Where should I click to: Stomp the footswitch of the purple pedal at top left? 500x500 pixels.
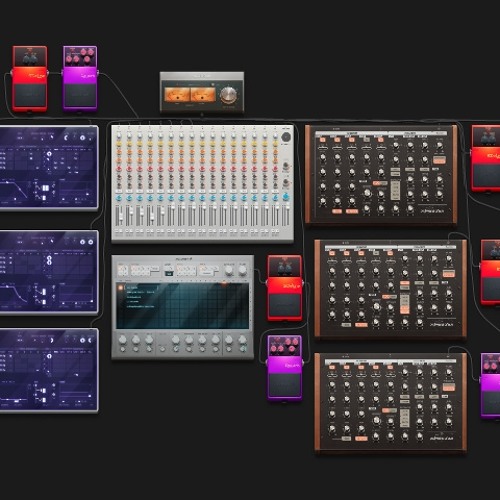coord(80,95)
